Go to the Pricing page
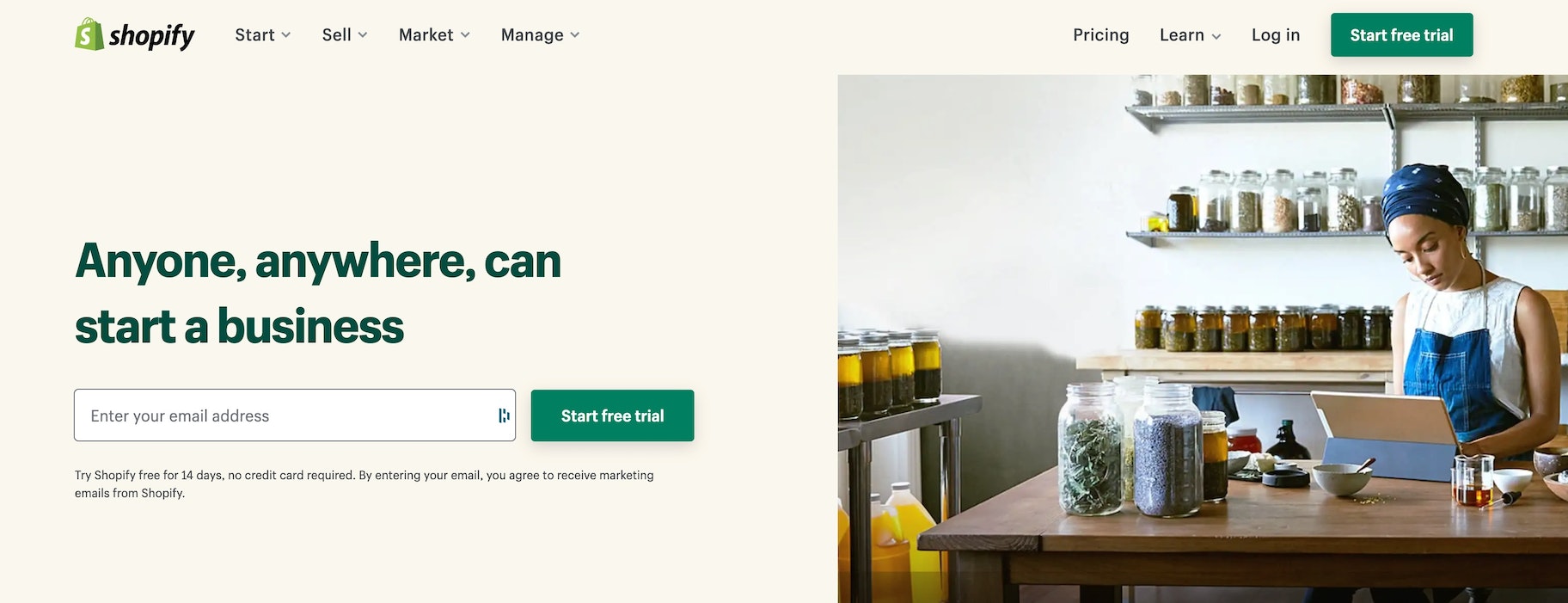 coord(1101,35)
